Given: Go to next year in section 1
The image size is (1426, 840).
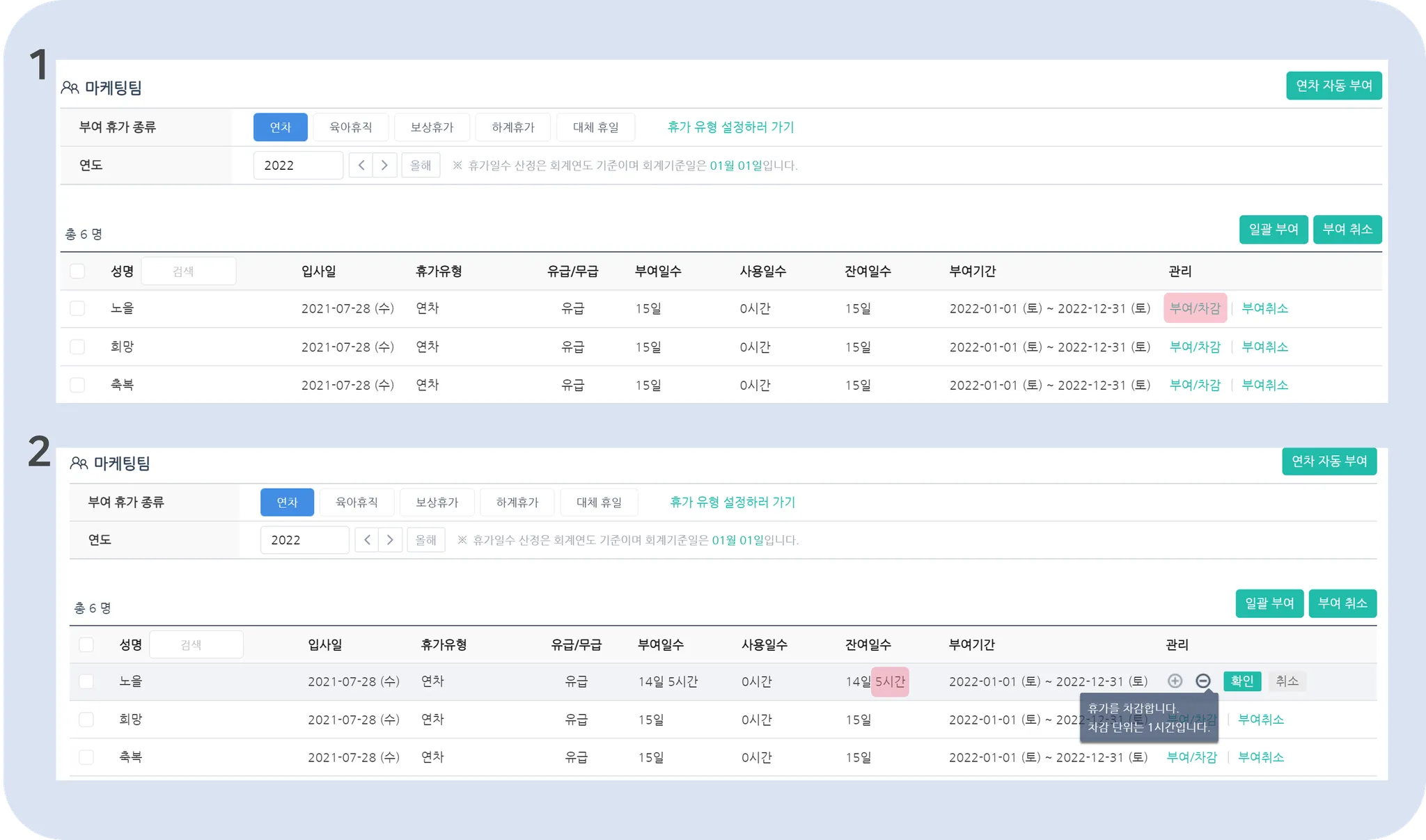Looking at the screenshot, I should 384,165.
